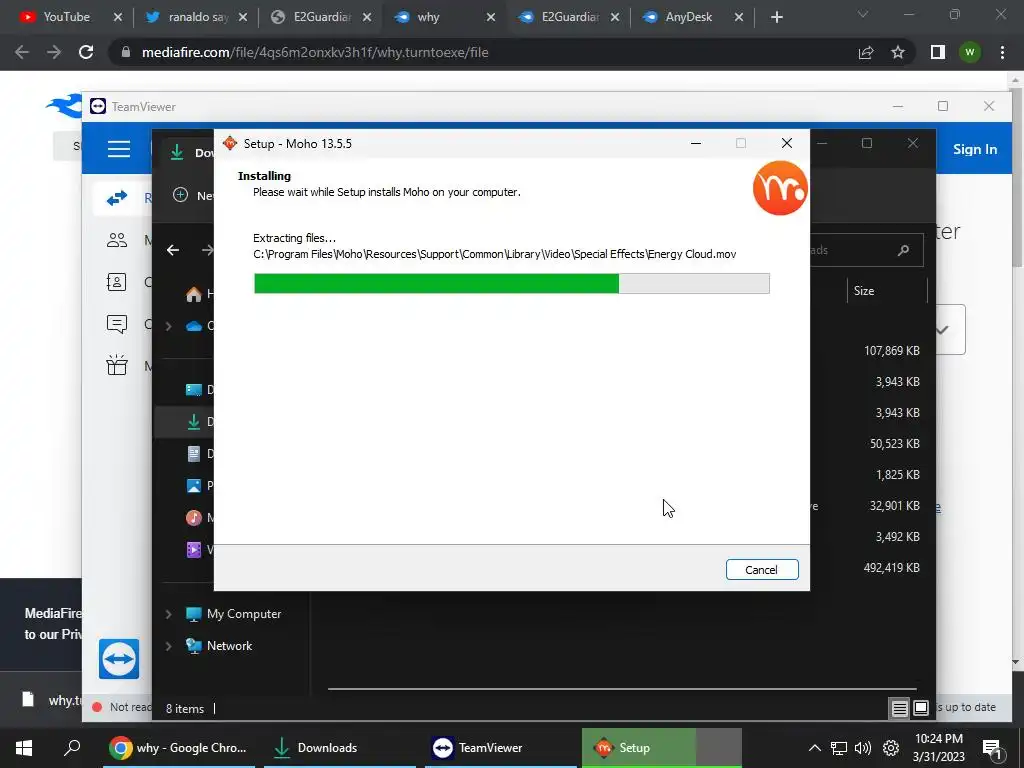Open Windows taskbar search
This screenshot has height=768, width=1024.
(72, 747)
